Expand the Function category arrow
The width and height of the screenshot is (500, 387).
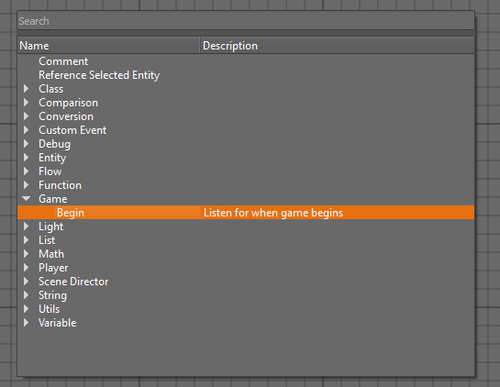(26, 185)
